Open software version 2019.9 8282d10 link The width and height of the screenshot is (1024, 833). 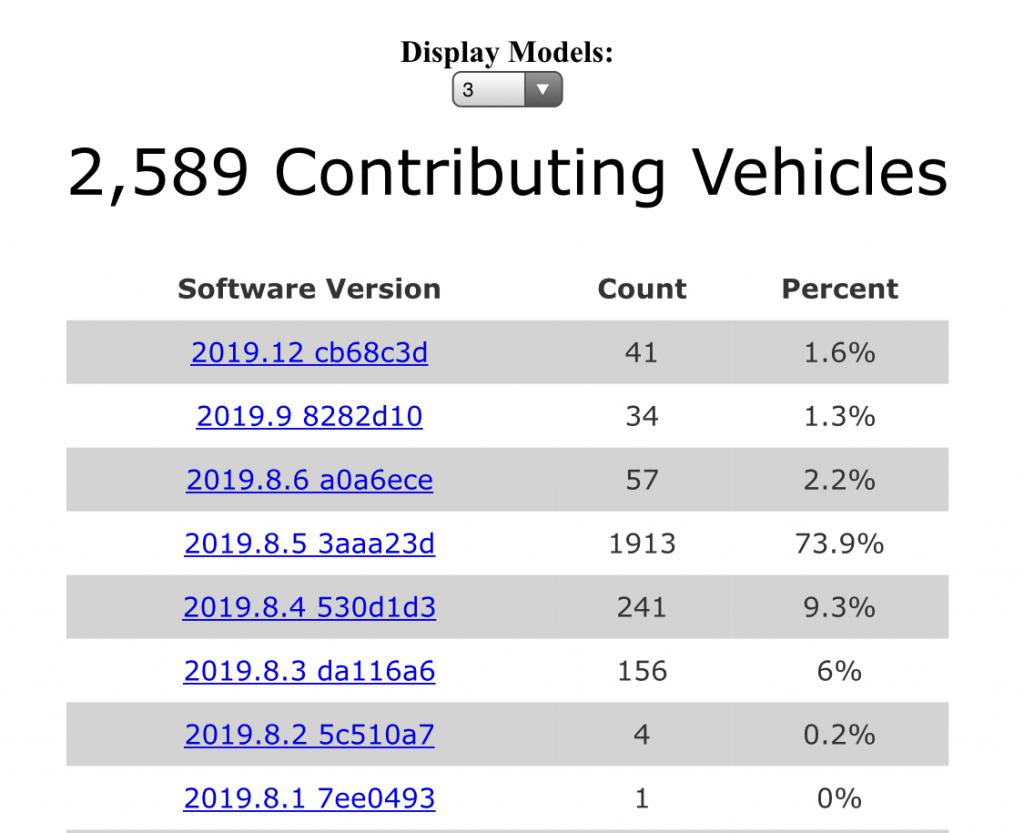pyautogui.click(x=309, y=416)
